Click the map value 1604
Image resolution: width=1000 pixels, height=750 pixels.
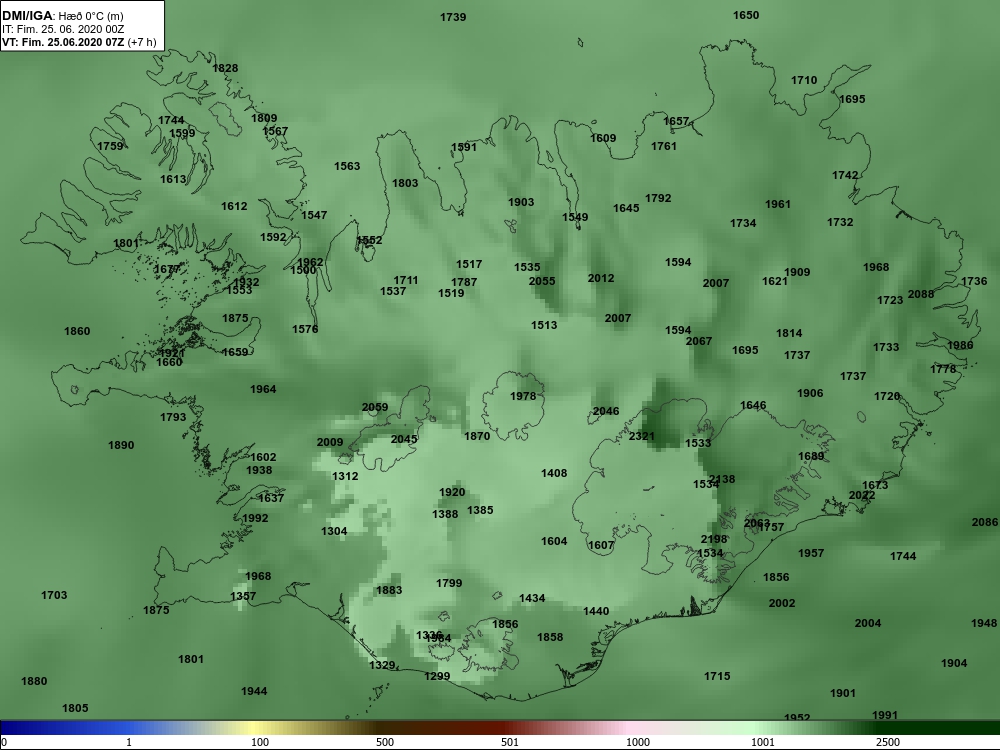coord(554,541)
